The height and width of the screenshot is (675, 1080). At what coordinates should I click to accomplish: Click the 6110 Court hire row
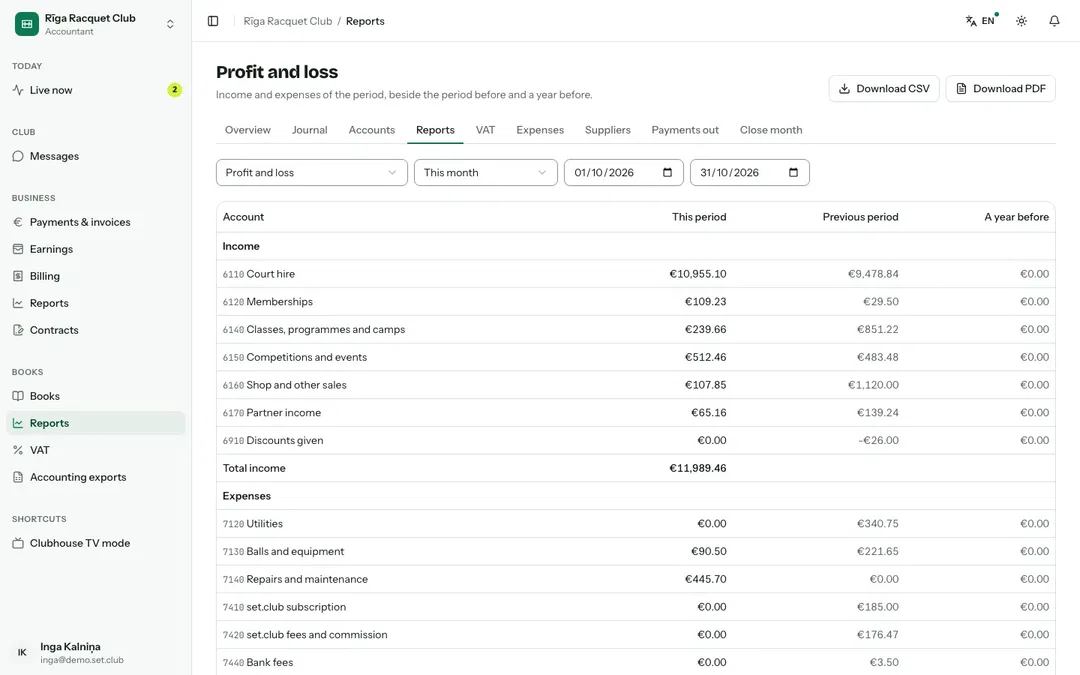(636, 274)
